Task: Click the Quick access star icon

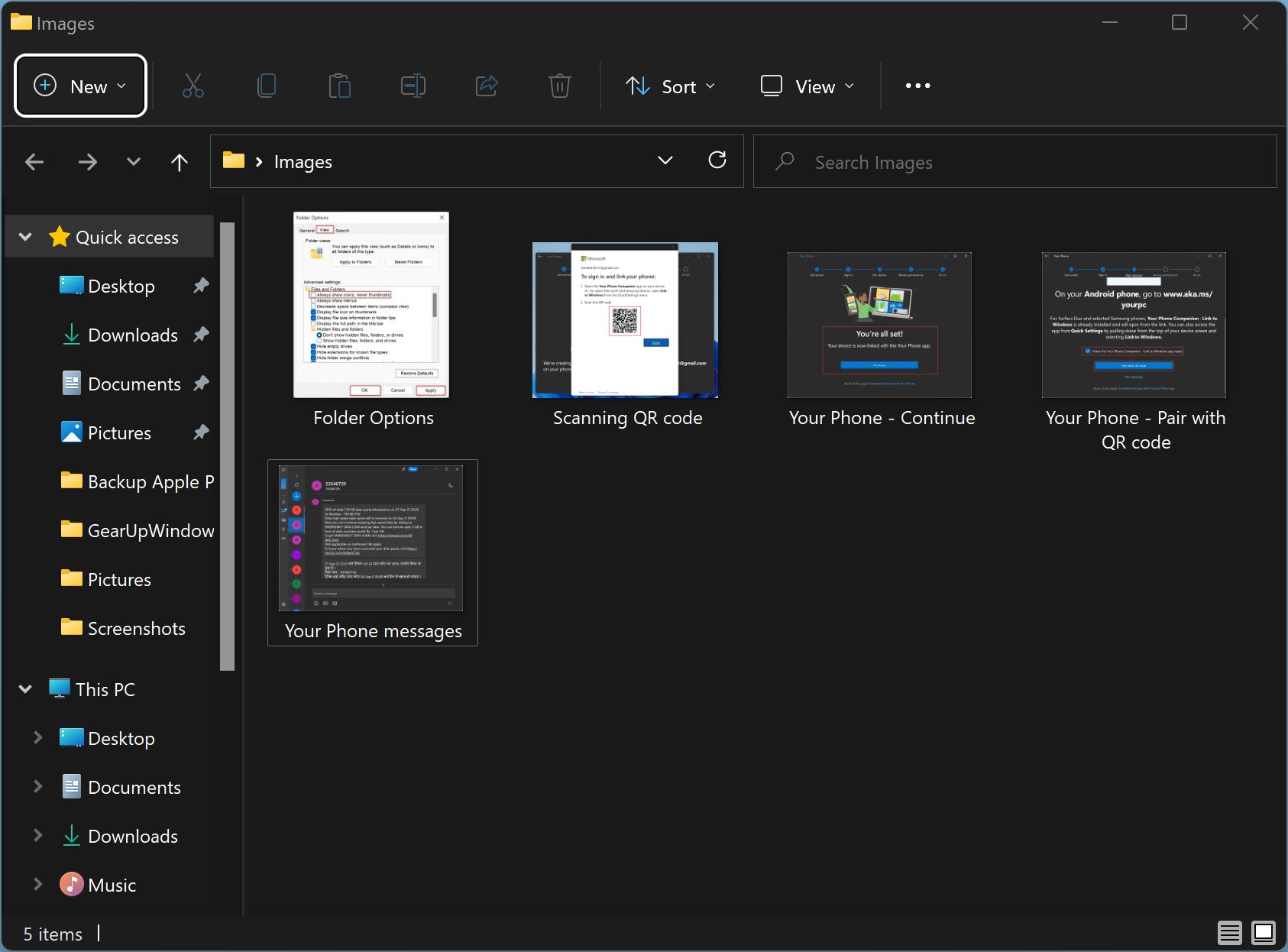Action: 60,237
